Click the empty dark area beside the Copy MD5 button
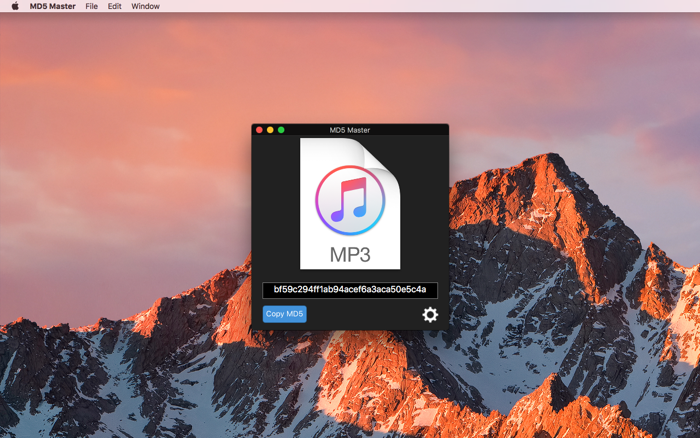The width and height of the screenshot is (700, 438). coord(364,314)
